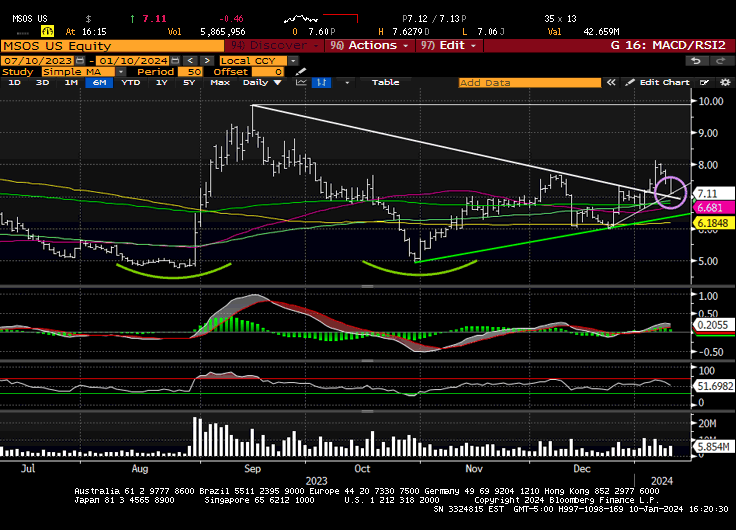Open the end date calendar picker icon
Image resolution: width=736 pixels, height=530 pixels.
click(175, 61)
